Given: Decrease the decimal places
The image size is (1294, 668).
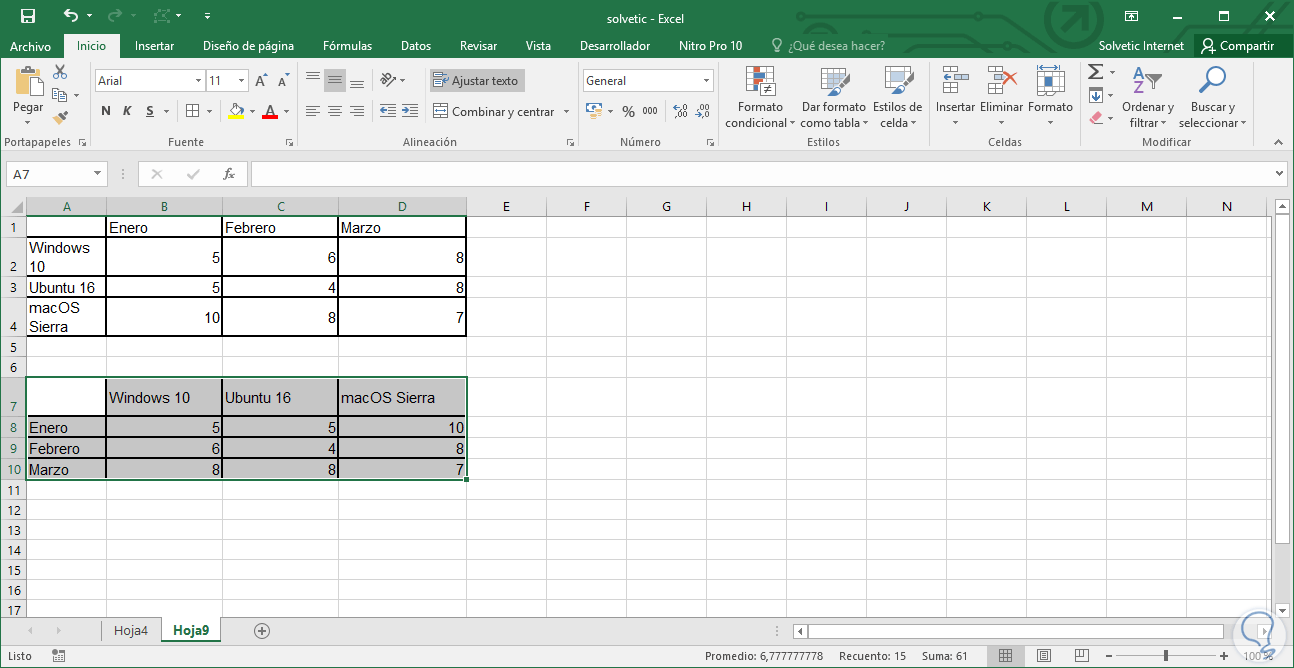Looking at the screenshot, I should pos(703,111).
